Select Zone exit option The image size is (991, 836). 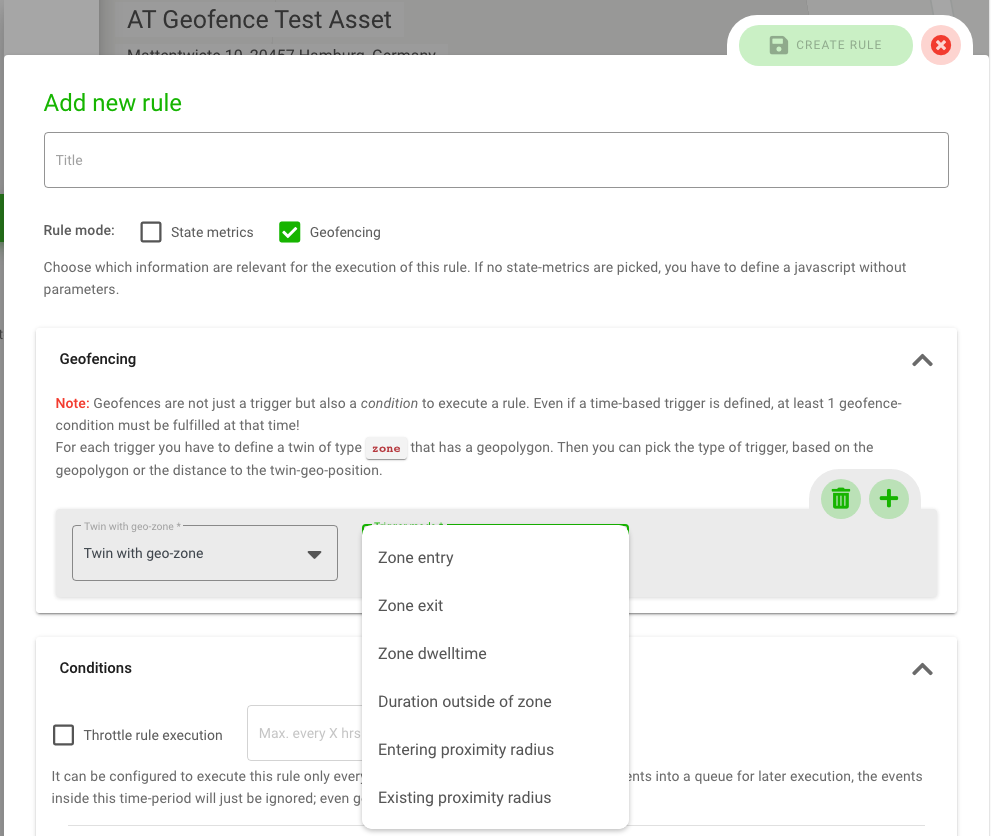pyautogui.click(x=410, y=606)
